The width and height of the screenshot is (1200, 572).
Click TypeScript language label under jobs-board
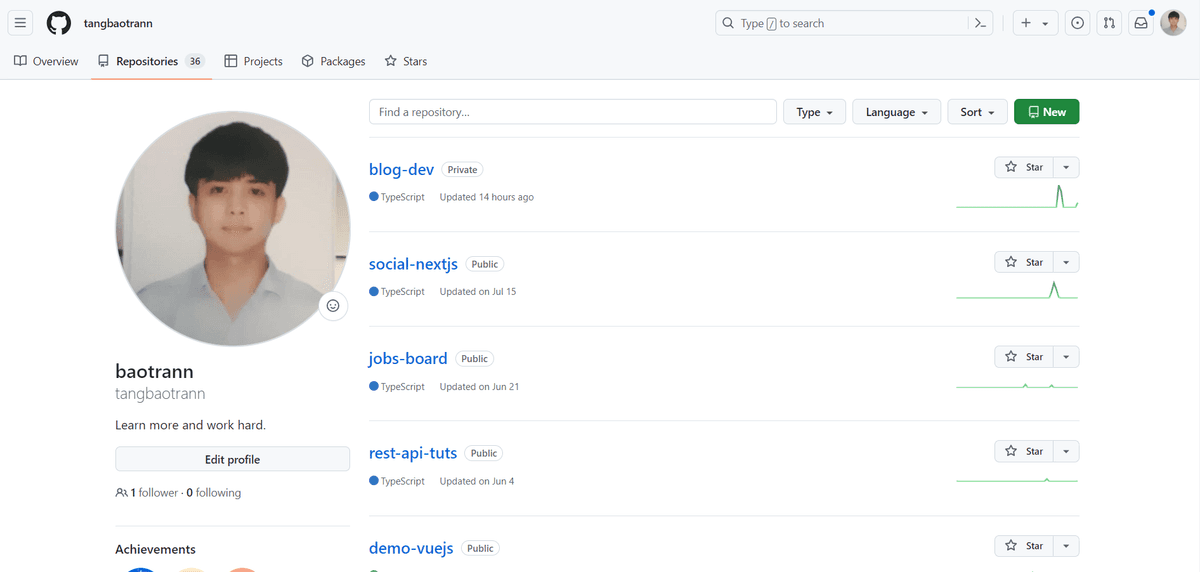(403, 386)
